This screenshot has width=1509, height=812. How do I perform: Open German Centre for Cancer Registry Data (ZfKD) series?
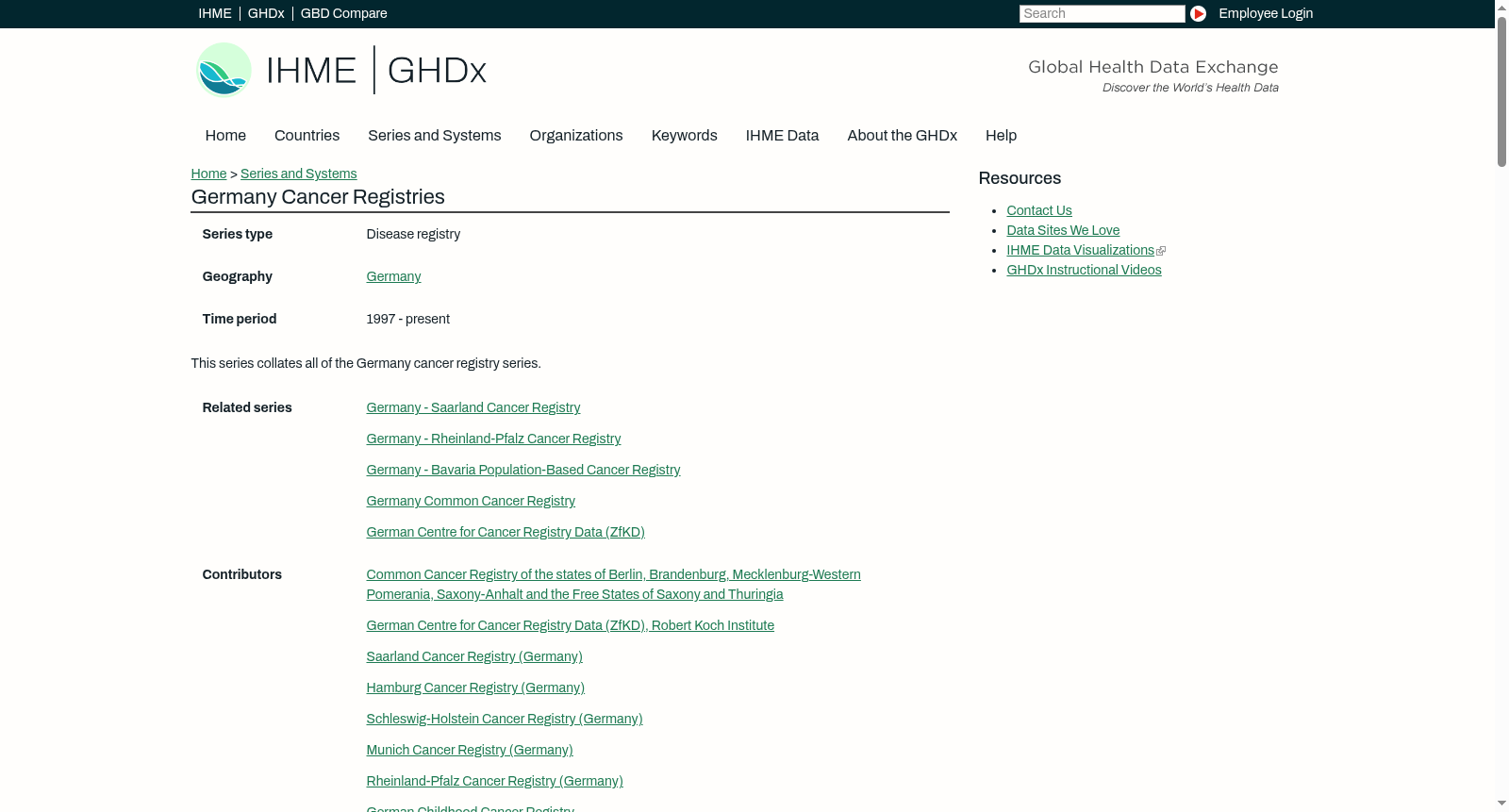(x=506, y=532)
